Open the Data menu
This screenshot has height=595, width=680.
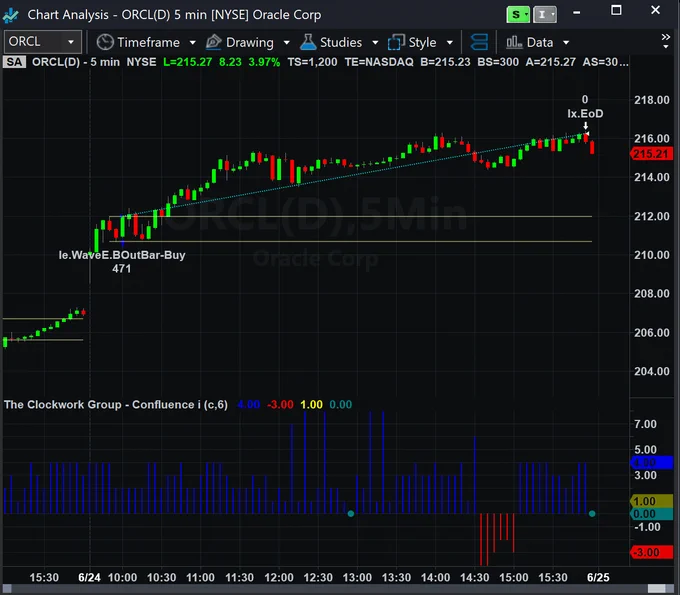(540, 42)
